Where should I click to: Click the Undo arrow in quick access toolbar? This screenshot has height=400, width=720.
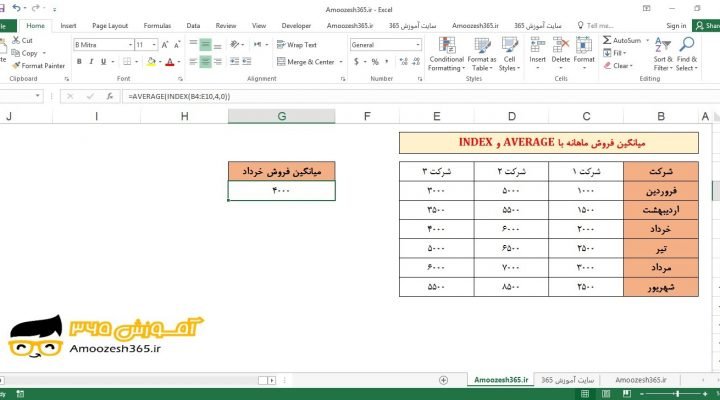click(x=17, y=8)
